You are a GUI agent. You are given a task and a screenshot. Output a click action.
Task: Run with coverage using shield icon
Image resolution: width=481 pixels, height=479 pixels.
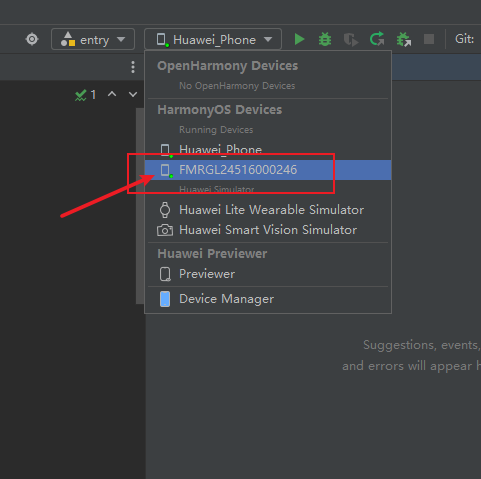(351, 39)
